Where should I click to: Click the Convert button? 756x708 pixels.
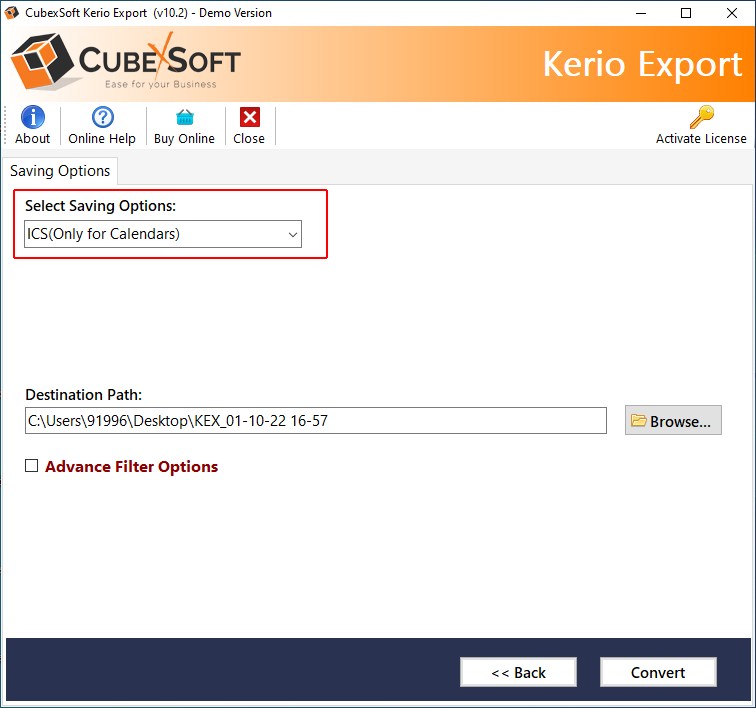pyautogui.click(x=658, y=672)
